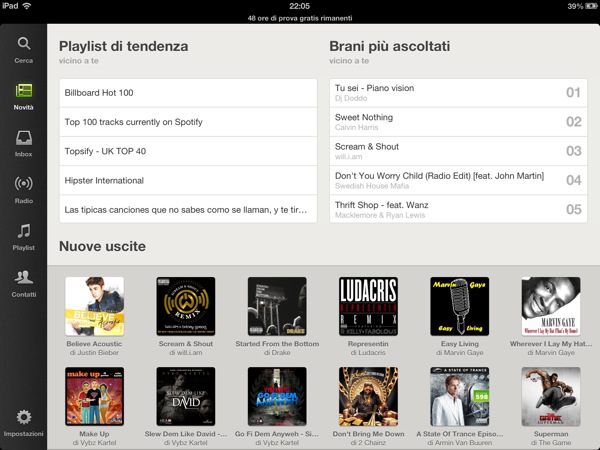Open A State Of Trance album cover

click(x=459, y=396)
